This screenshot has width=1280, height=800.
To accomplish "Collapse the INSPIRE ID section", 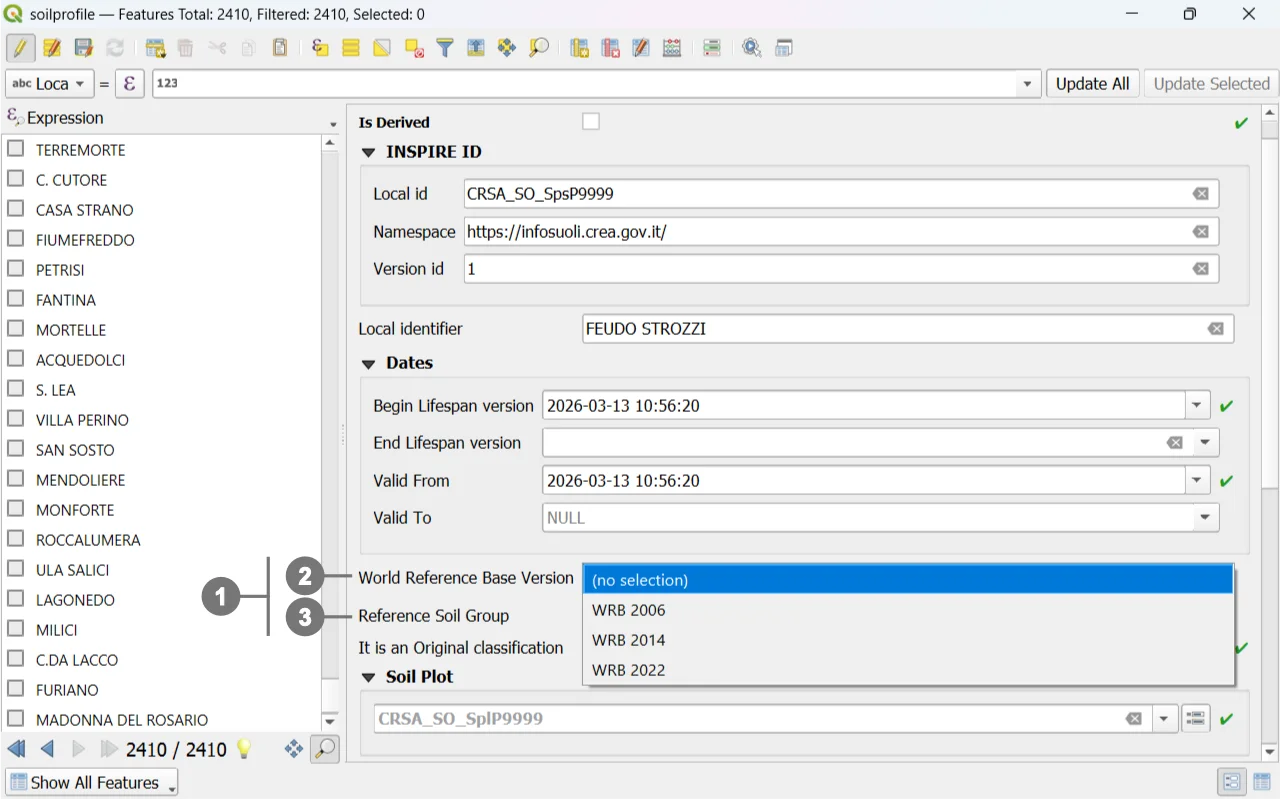I will click(x=369, y=152).
